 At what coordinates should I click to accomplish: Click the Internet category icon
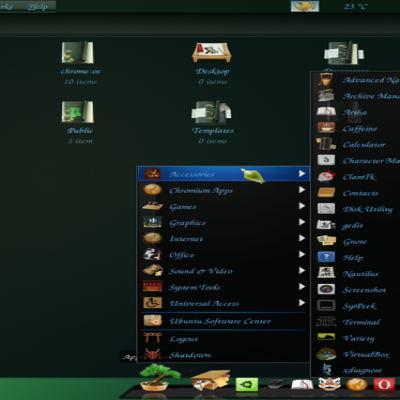(x=152, y=238)
